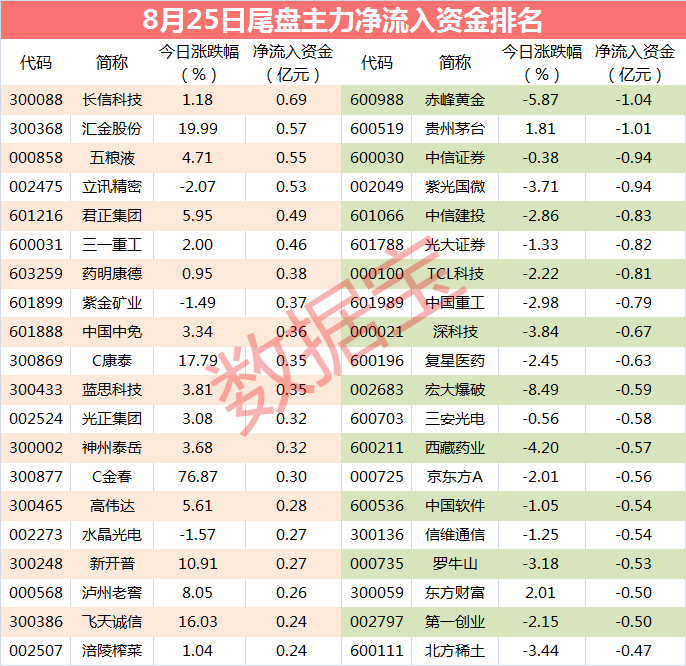Click stock name 神州泰岳
686x666 pixels.
point(112,448)
